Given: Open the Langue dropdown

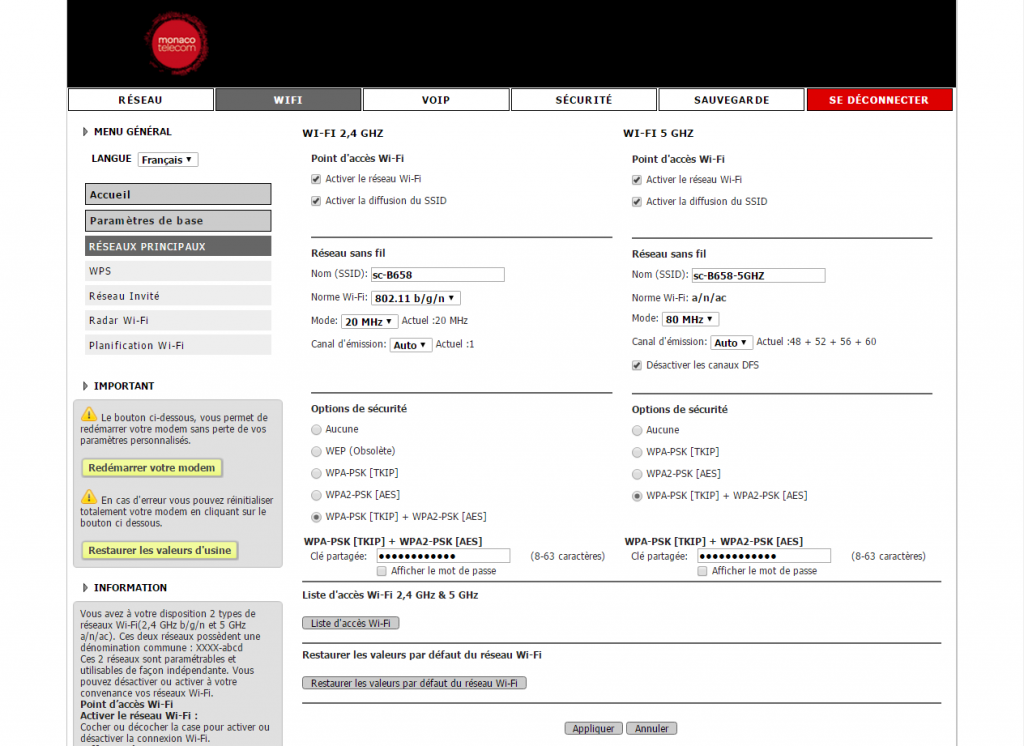Looking at the screenshot, I should tap(167, 159).
